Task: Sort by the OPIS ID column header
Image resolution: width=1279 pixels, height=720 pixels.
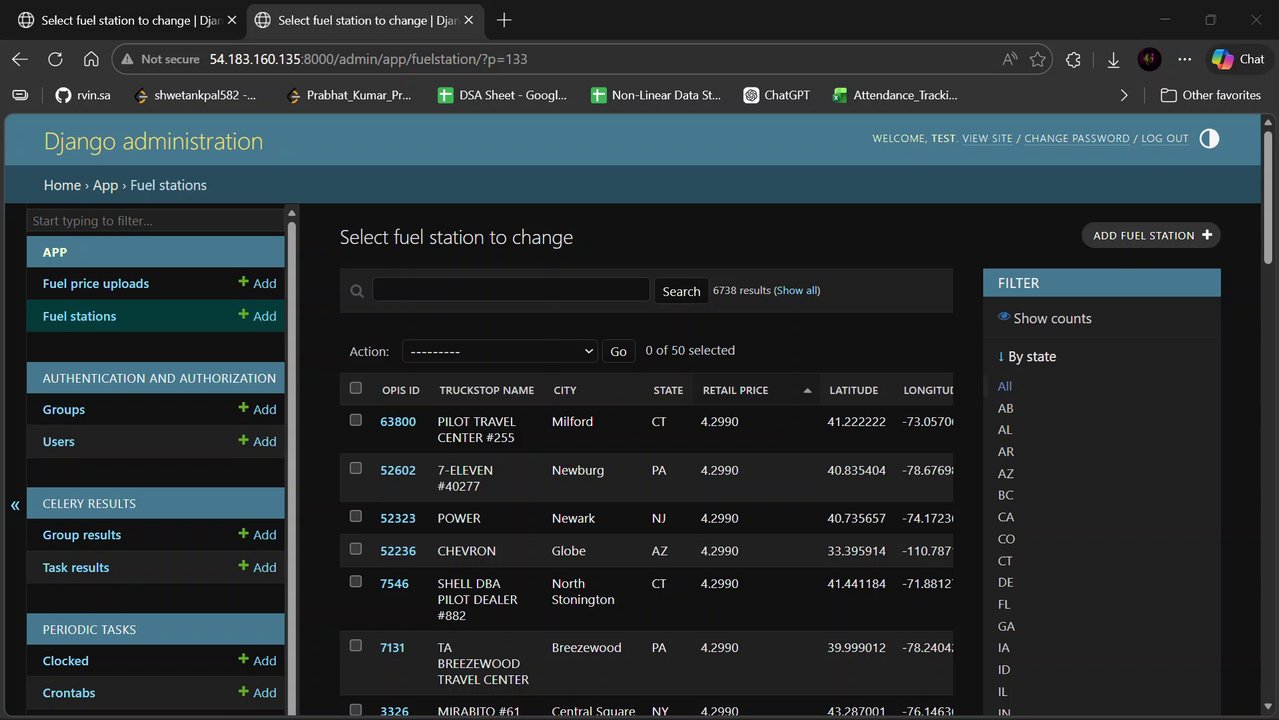Action: click(400, 390)
